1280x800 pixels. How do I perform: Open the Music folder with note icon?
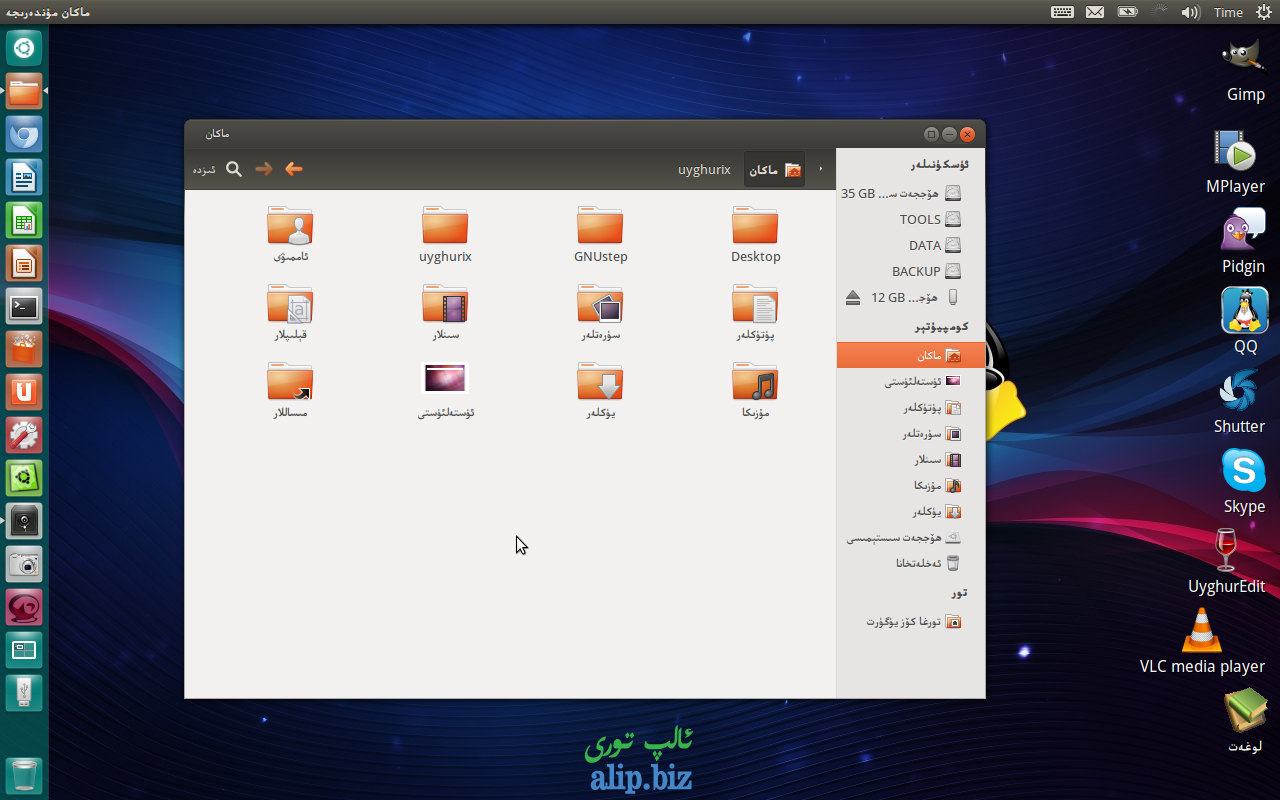pos(755,390)
